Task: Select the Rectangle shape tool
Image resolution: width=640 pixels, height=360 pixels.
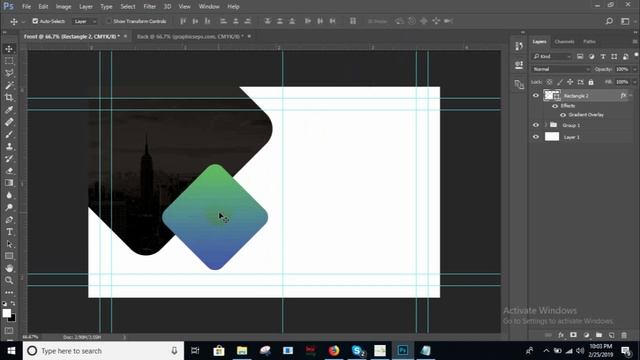Action: click(9, 256)
